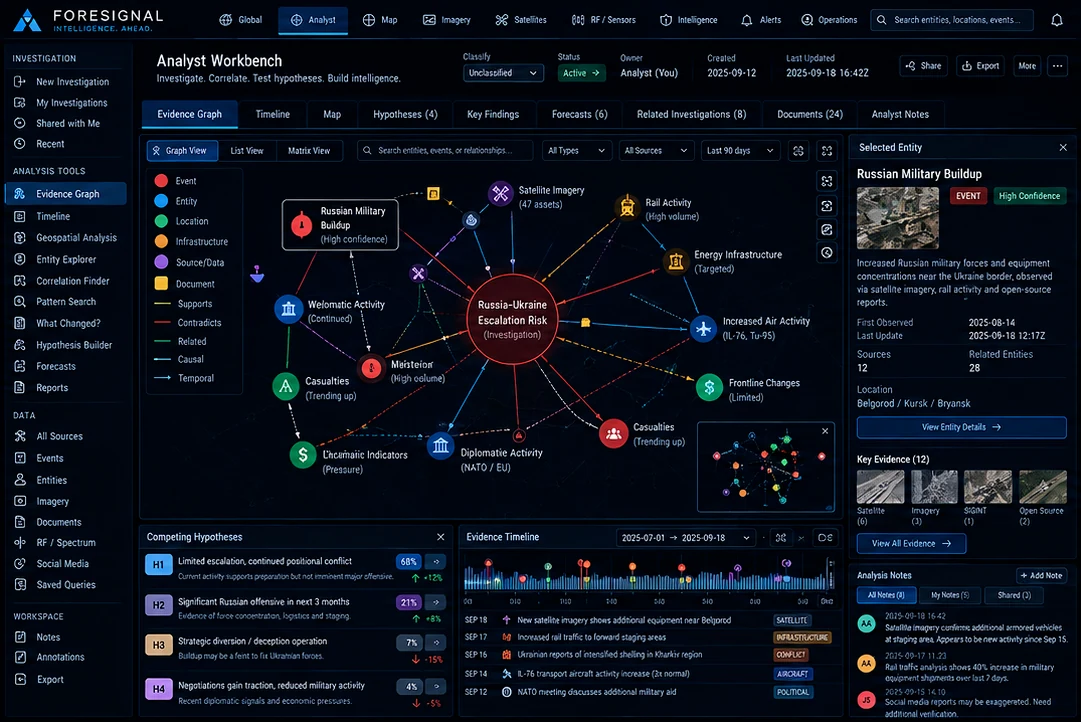Close the Selected Entity panel
The image size is (1081, 722).
(x=1062, y=148)
